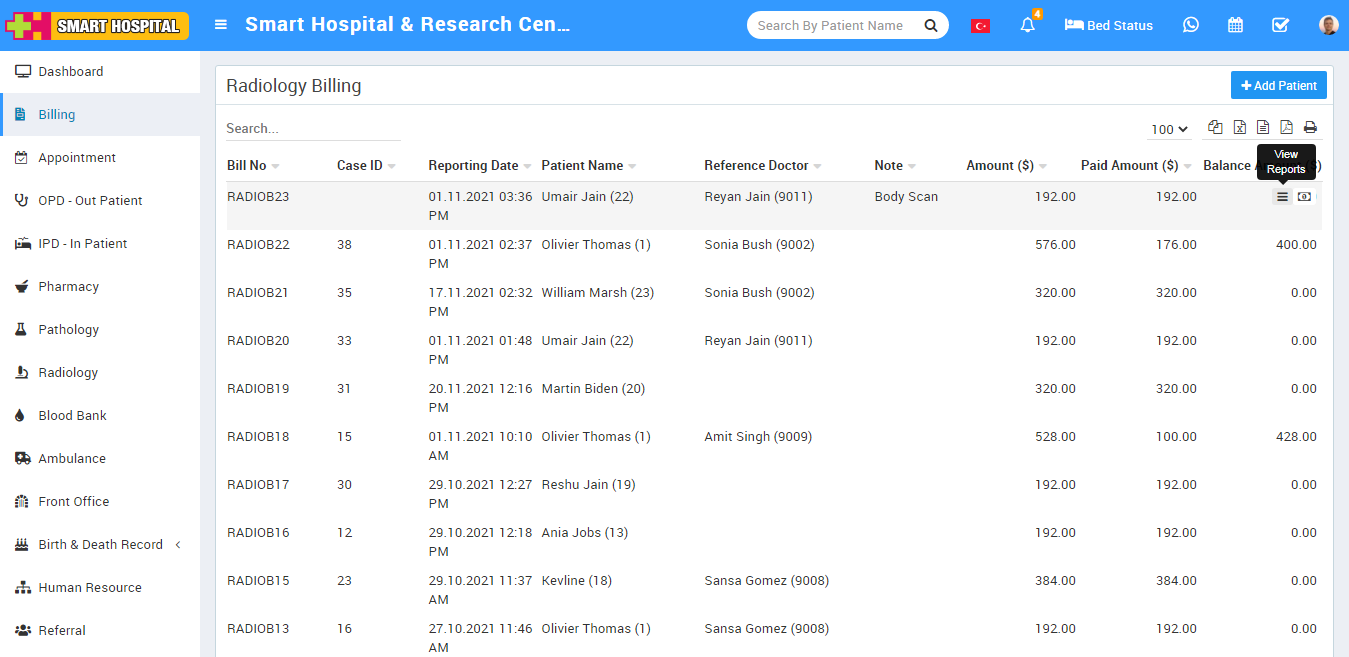The image size is (1349, 657).
Task: Export the table as PDF
Action: coord(1286,127)
